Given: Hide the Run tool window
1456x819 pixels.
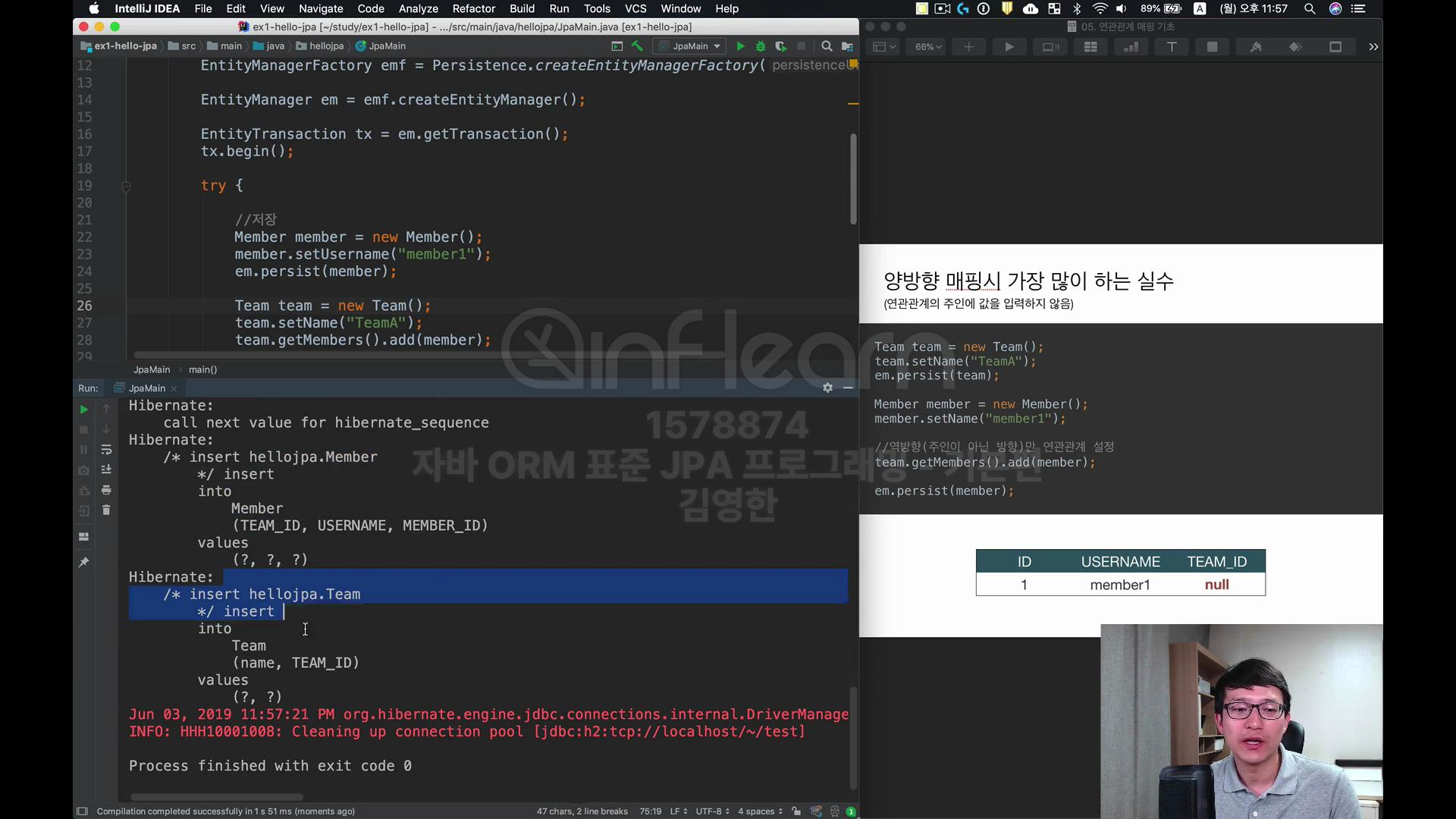Looking at the screenshot, I should (x=848, y=388).
